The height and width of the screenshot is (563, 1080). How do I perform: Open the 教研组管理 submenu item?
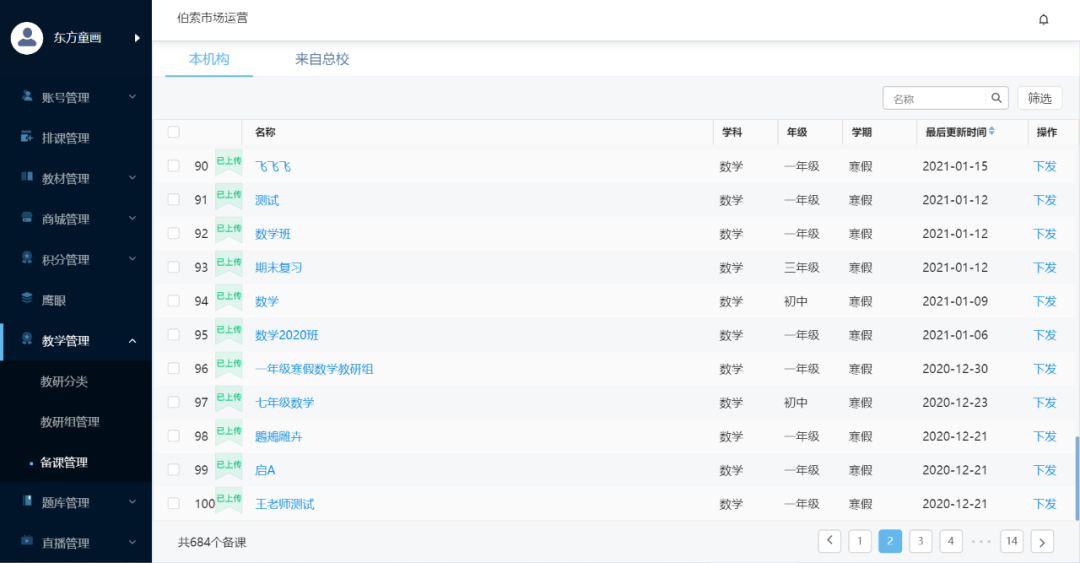70,422
